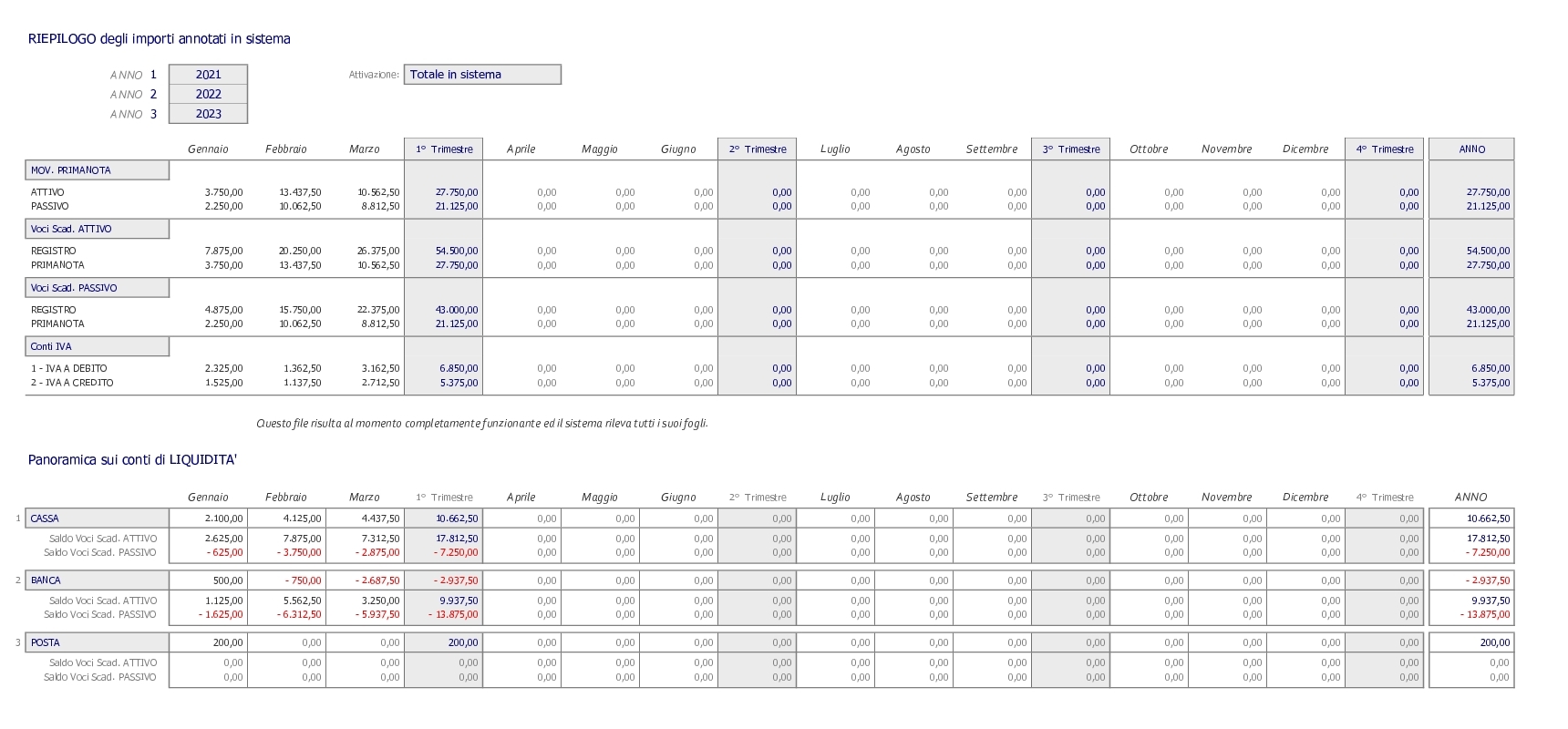Select IVA A DEBITO 1° Trimestre total 6.850,00
The image size is (1568, 729).
459,369
